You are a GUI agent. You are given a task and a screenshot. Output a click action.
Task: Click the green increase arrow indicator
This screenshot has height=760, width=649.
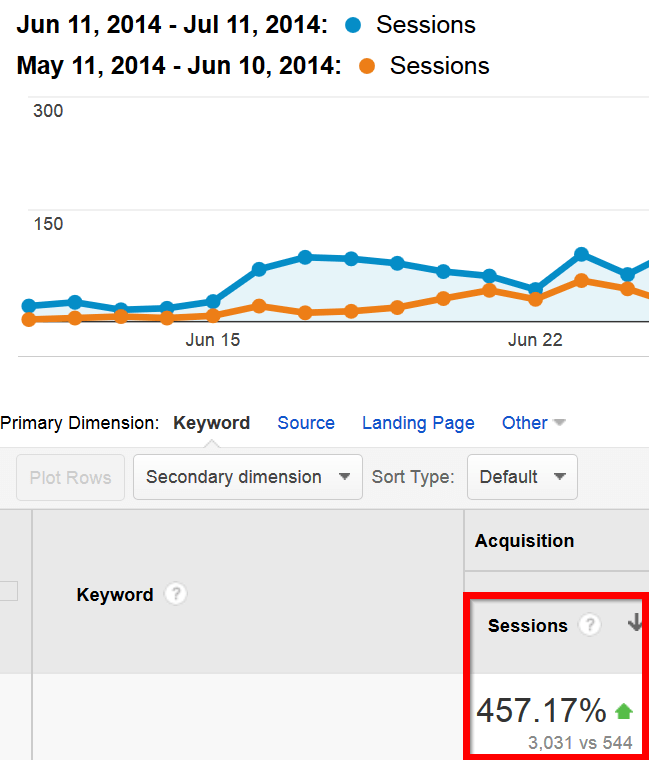tap(624, 712)
